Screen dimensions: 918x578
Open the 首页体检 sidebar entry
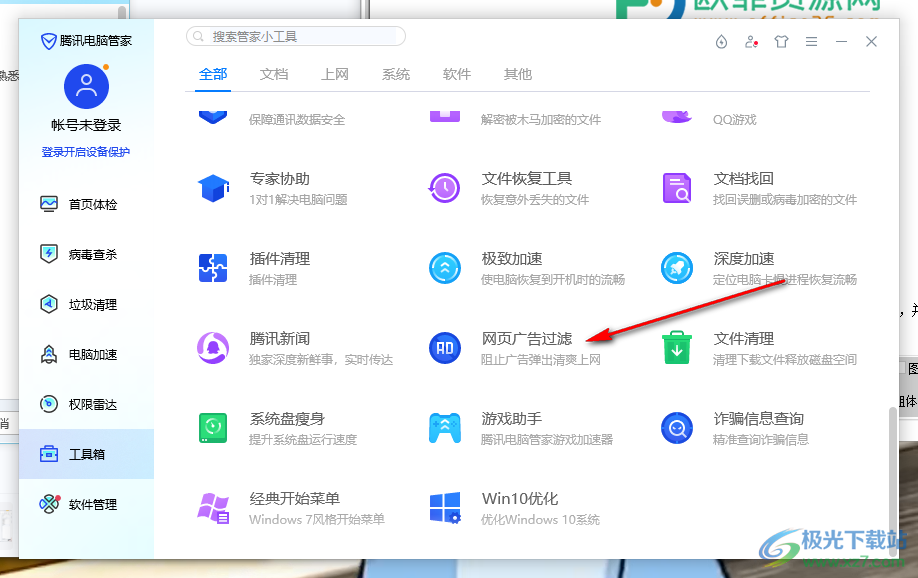click(x=86, y=204)
